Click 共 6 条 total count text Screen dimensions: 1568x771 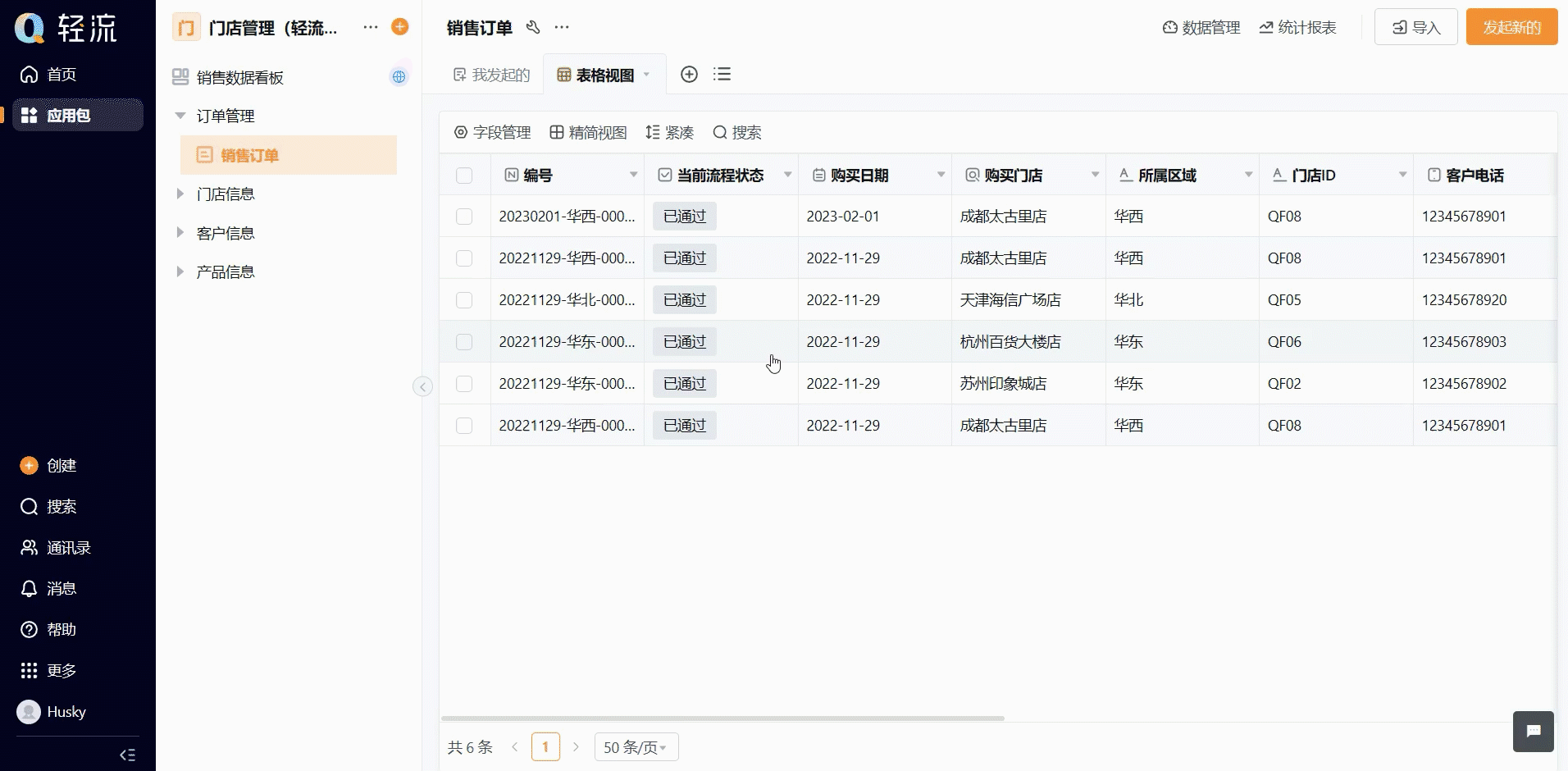[x=470, y=747]
